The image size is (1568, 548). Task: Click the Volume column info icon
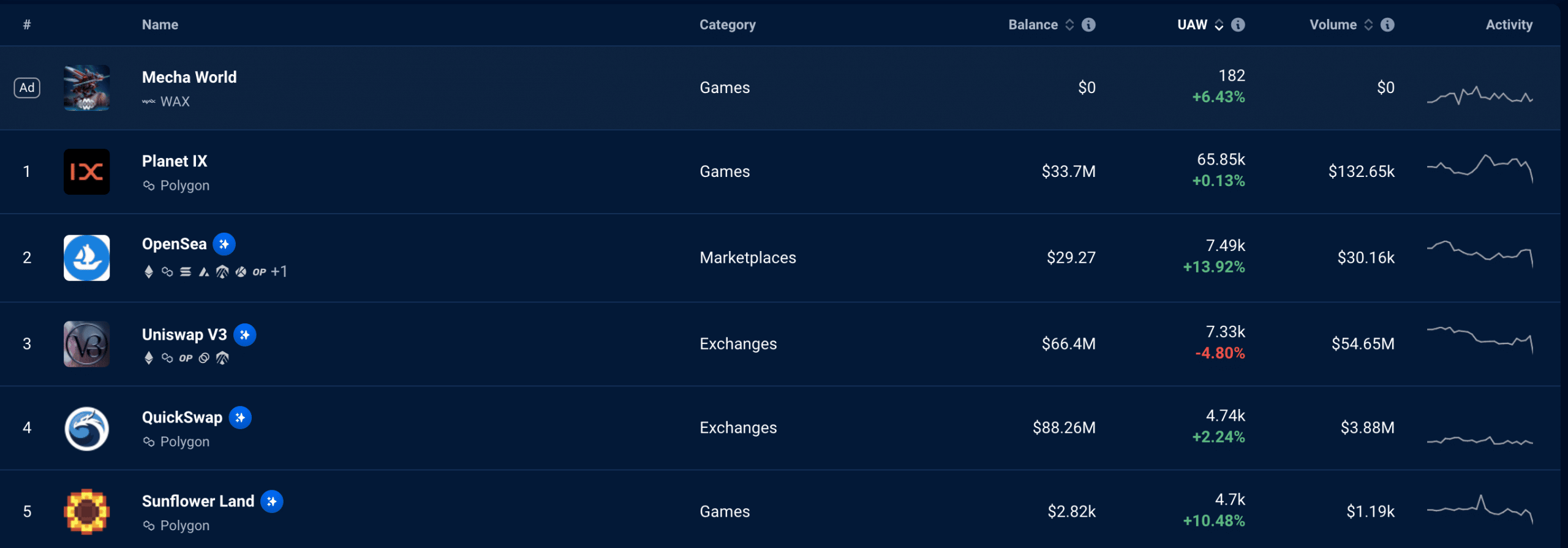coord(1387,24)
